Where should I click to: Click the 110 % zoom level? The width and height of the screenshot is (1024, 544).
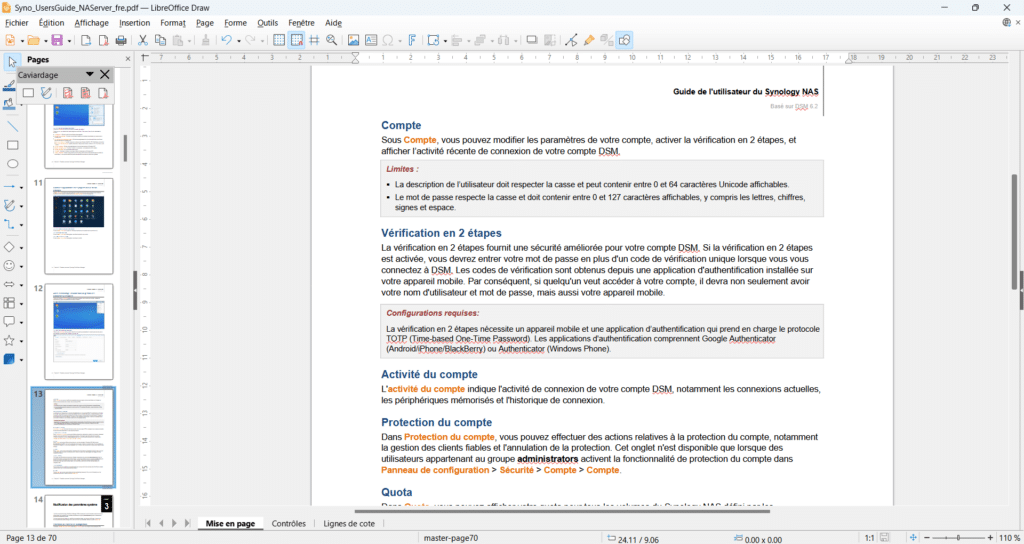pyautogui.click(x=1009, y=538)
